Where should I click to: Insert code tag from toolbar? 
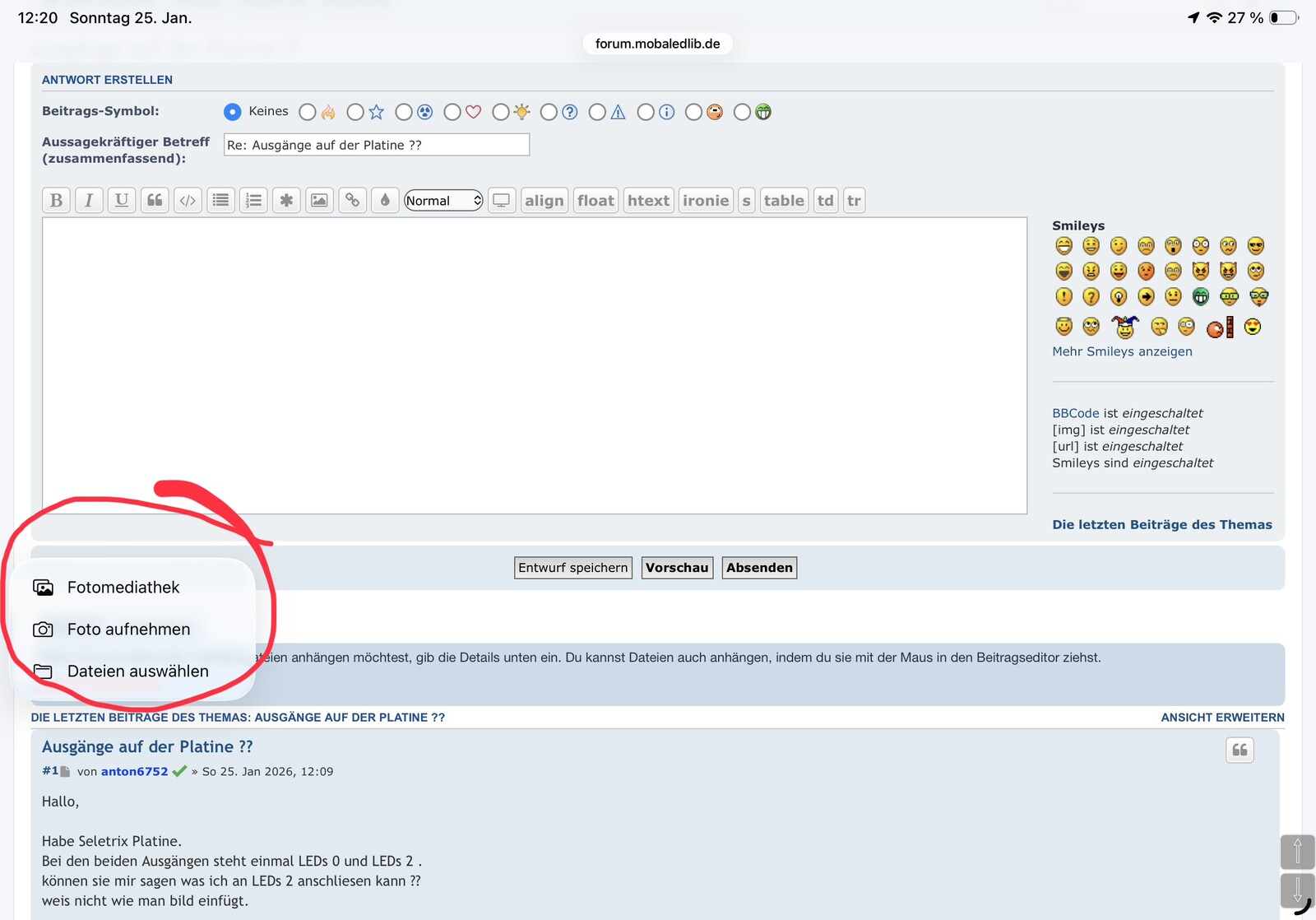[x=188, y=200]
